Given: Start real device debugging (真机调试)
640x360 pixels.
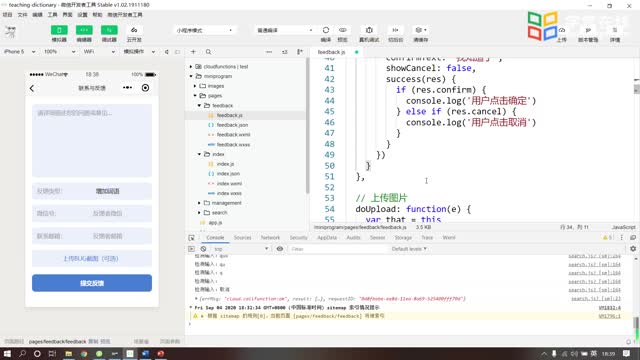Looking at the screenshot, I should coord(369,30).
